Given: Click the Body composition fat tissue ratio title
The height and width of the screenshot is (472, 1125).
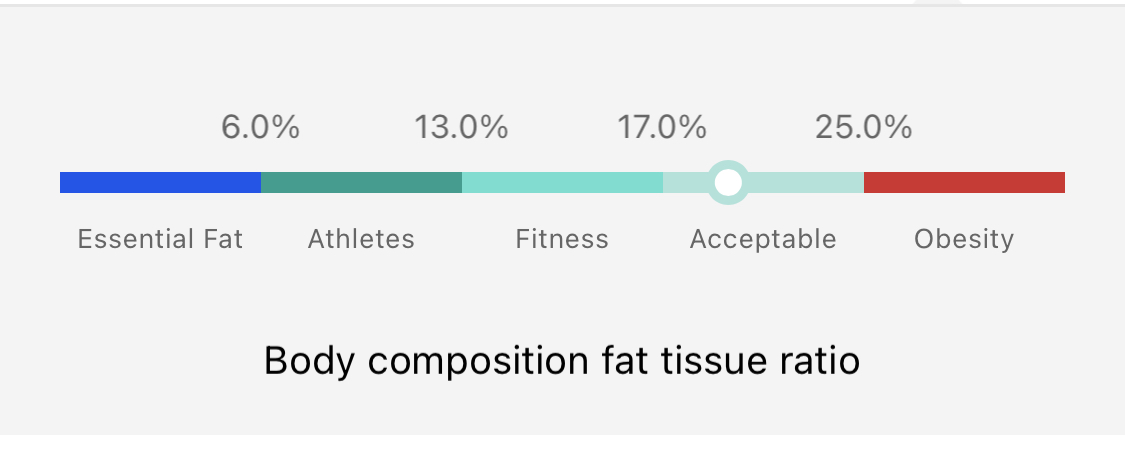Looking at the screenshot, I should point(562,361).
